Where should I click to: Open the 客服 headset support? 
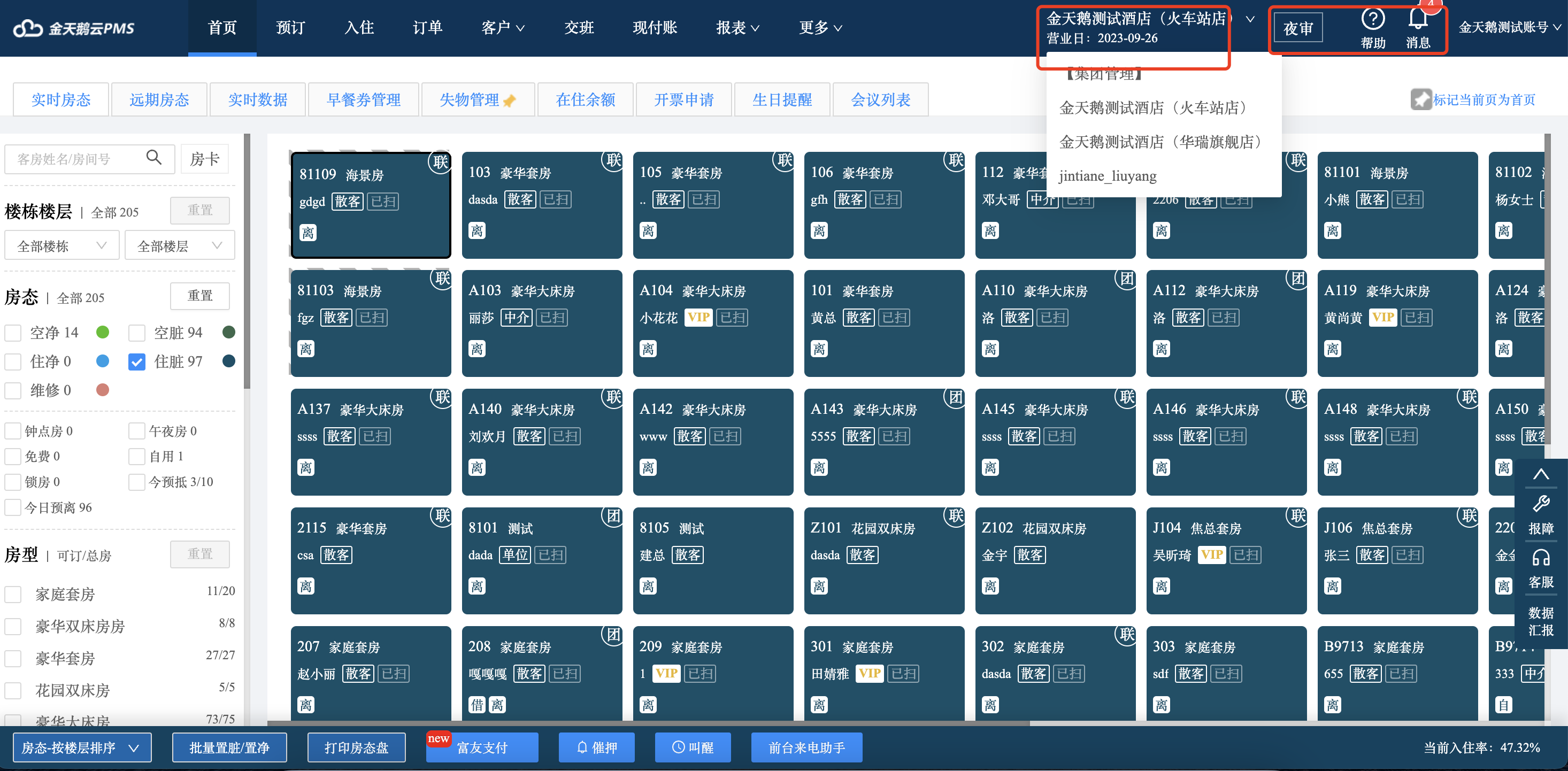click(1541, 568)
